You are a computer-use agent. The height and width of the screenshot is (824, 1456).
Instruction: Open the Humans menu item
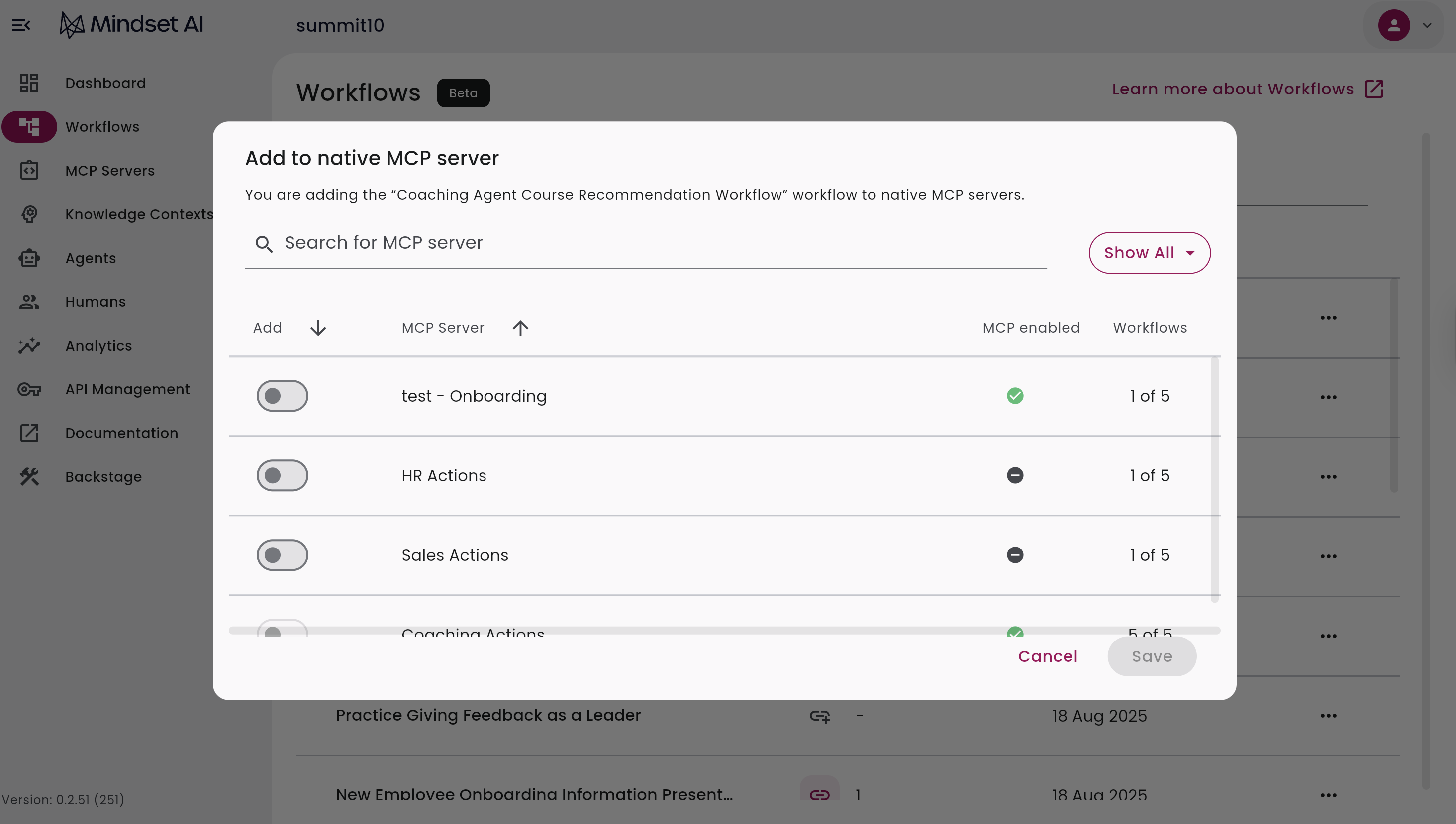pos(95,302)
